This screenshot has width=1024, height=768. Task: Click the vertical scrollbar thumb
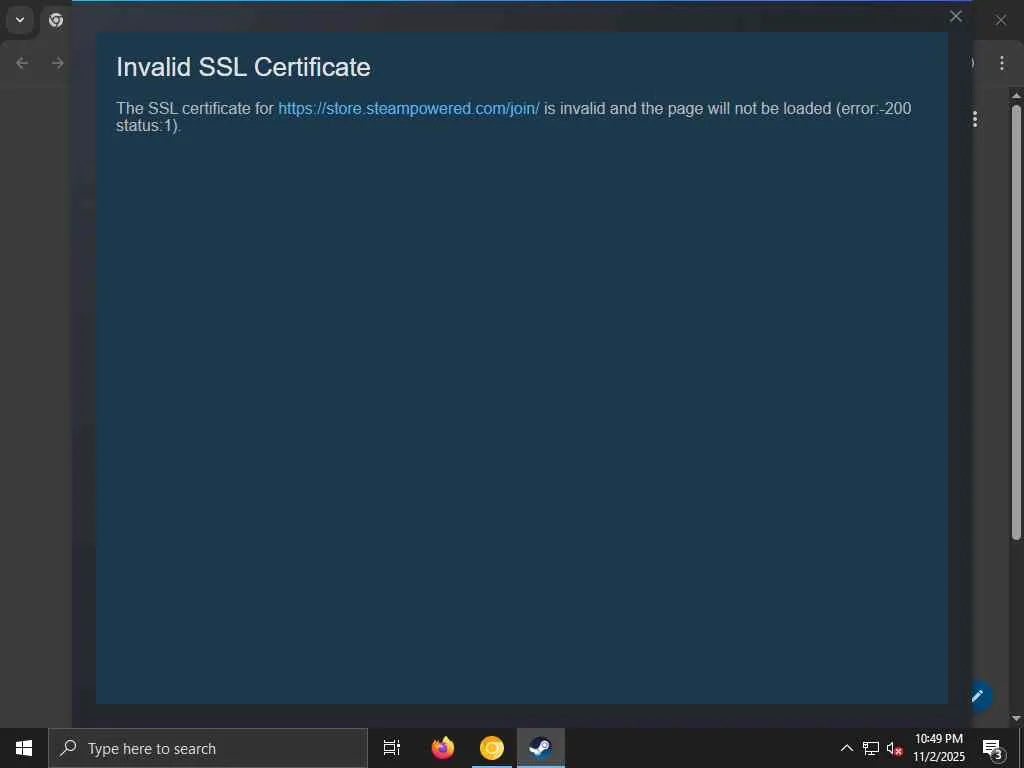[1016, 321]
